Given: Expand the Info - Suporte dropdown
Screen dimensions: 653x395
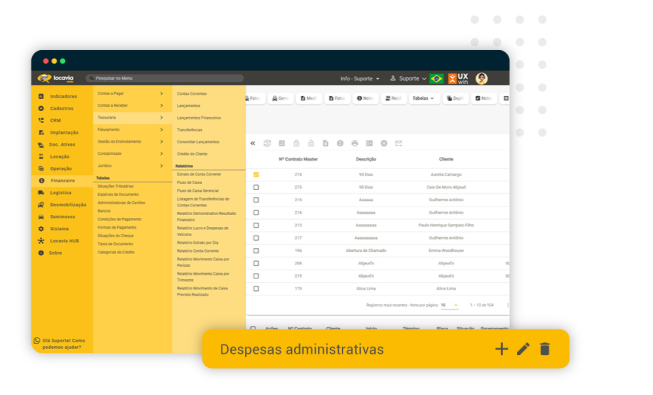Looking at the screenshot, I should [360, 78].
